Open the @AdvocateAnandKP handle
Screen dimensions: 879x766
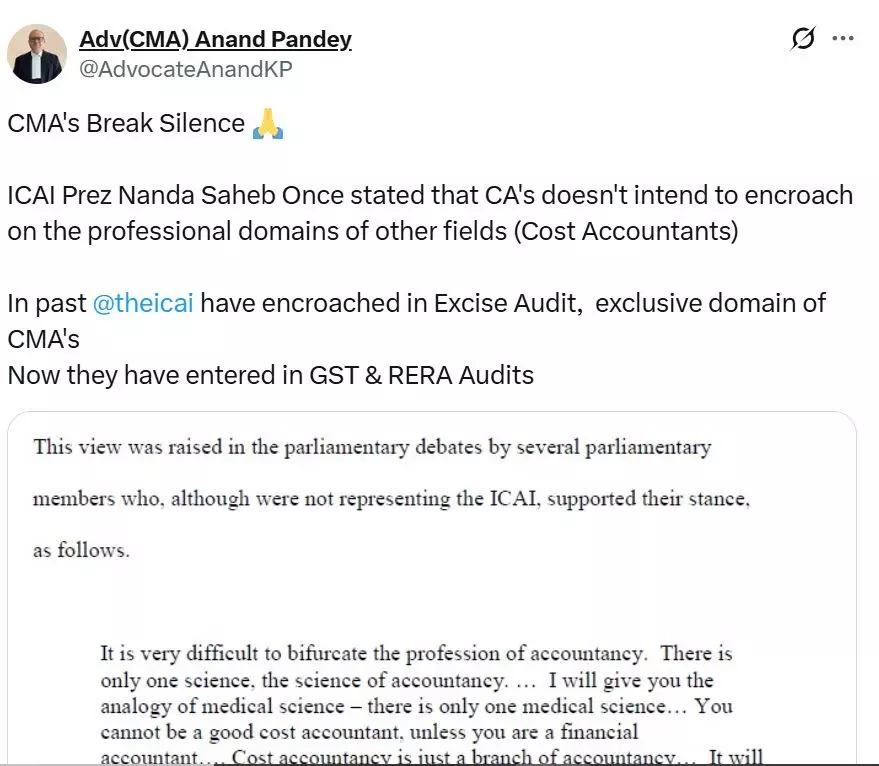coord(186,69)
